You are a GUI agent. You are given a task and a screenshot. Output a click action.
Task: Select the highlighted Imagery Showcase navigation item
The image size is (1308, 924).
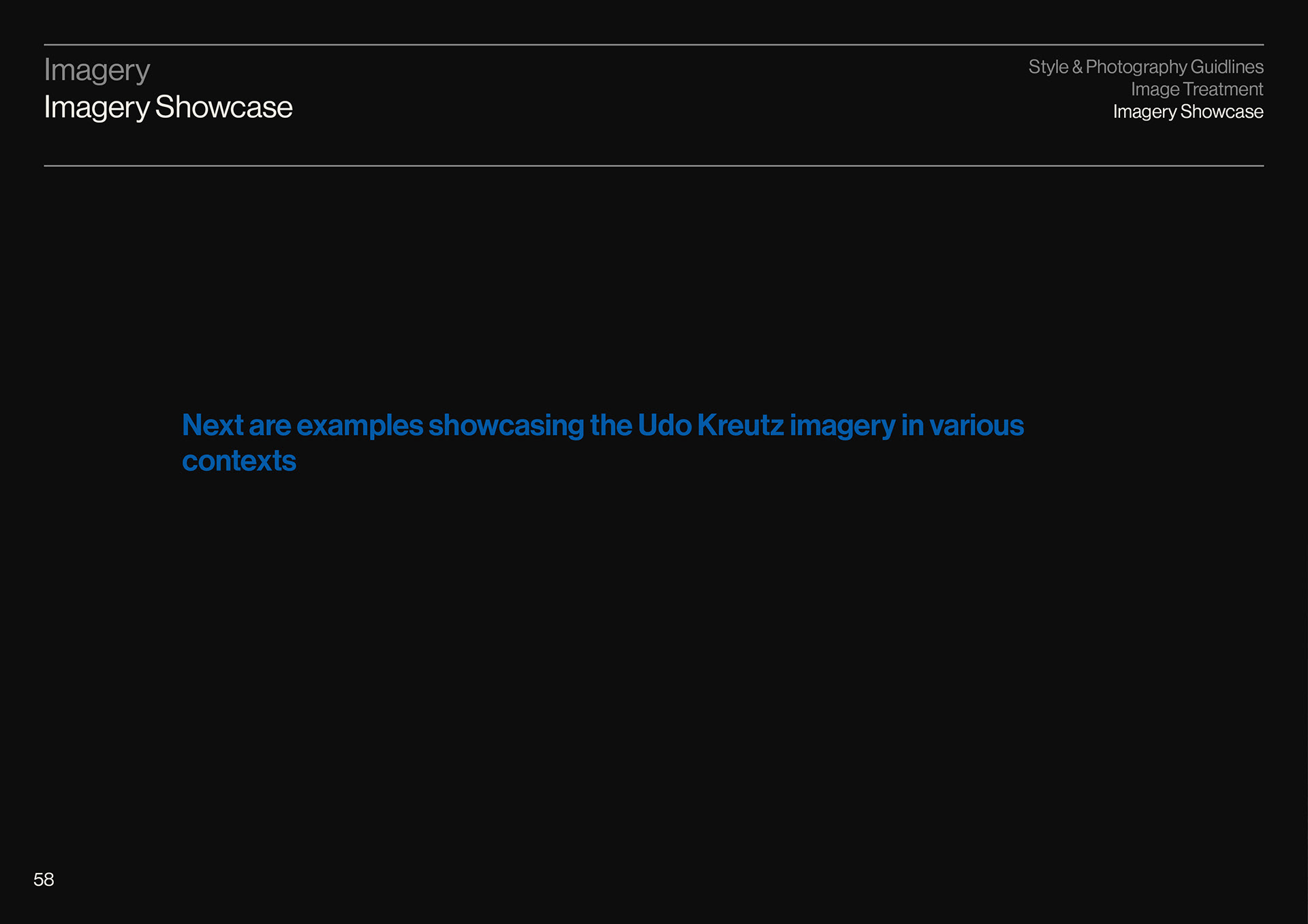click(1187, 112)
